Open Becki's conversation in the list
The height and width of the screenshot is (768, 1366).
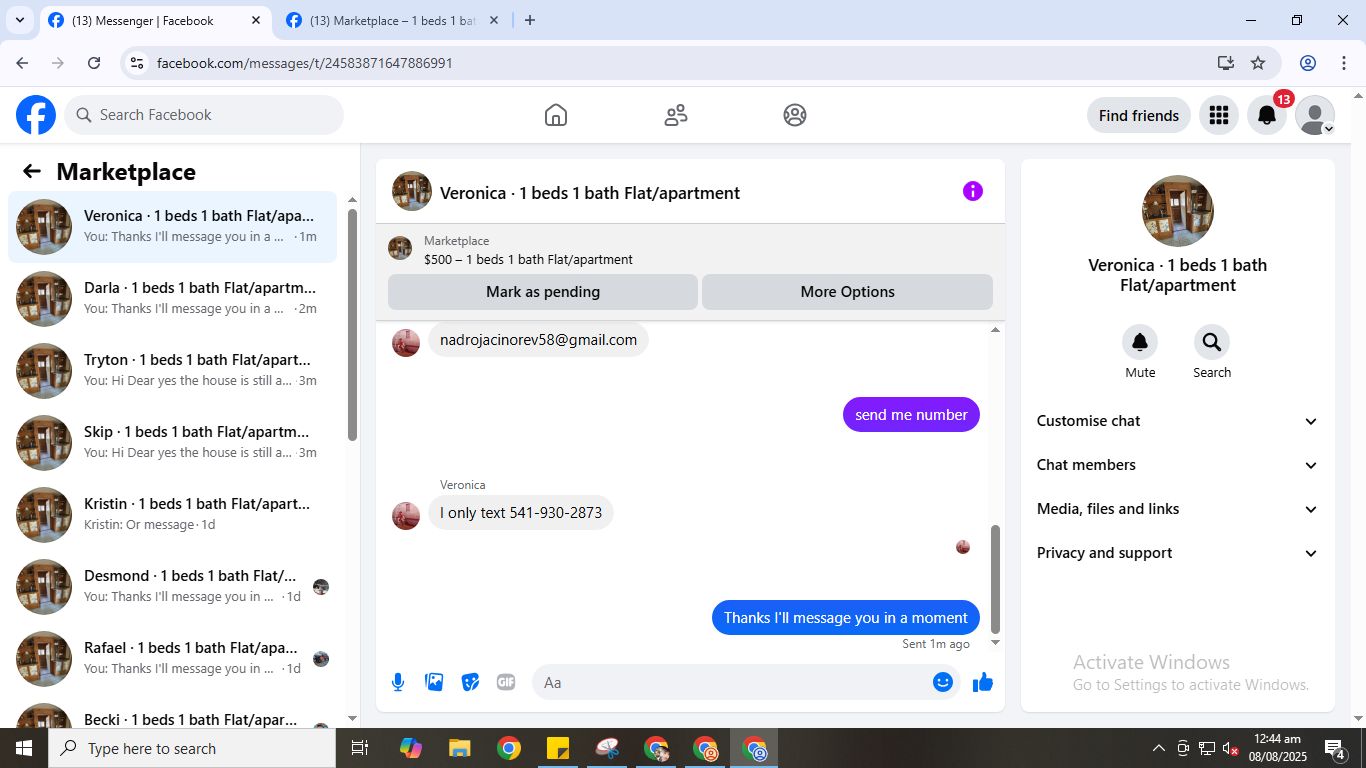point(172,711)
